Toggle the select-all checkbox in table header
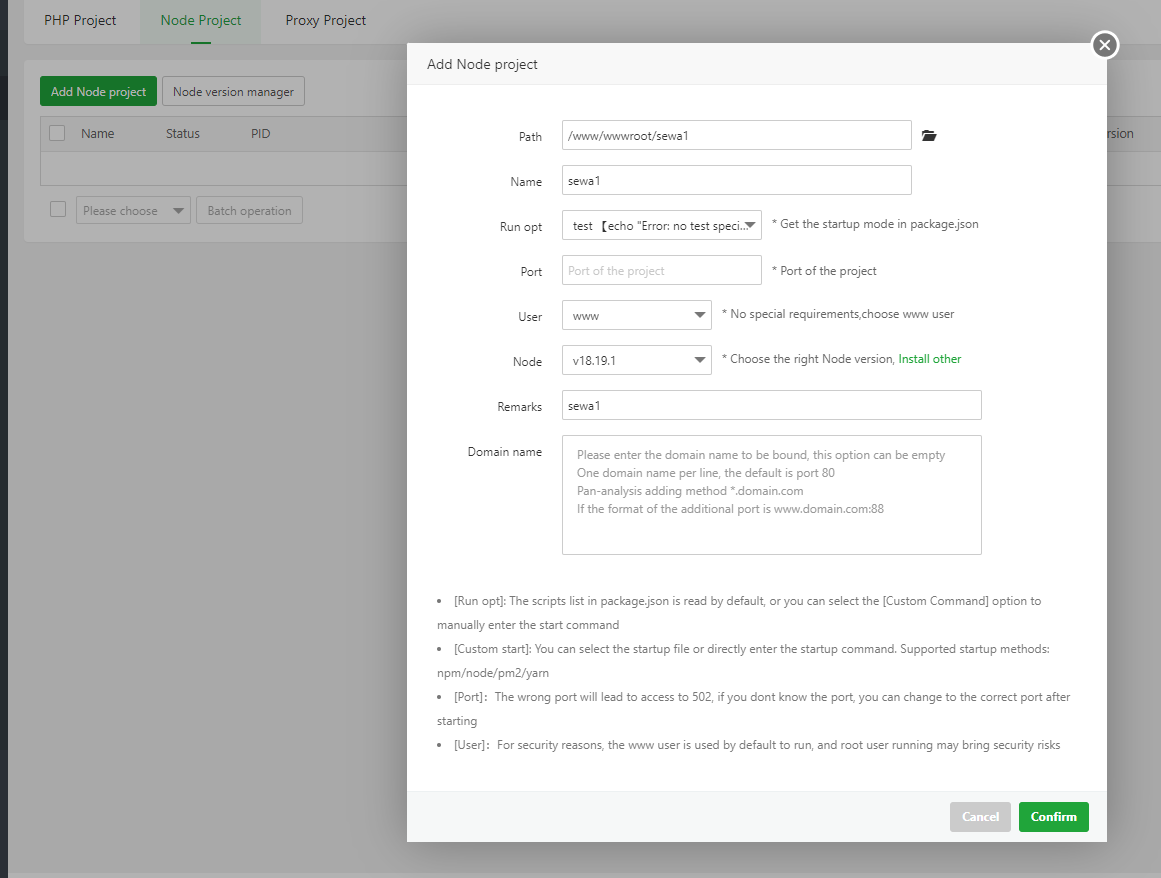This screenshot has height=878, width=1161. coord(57,133)
